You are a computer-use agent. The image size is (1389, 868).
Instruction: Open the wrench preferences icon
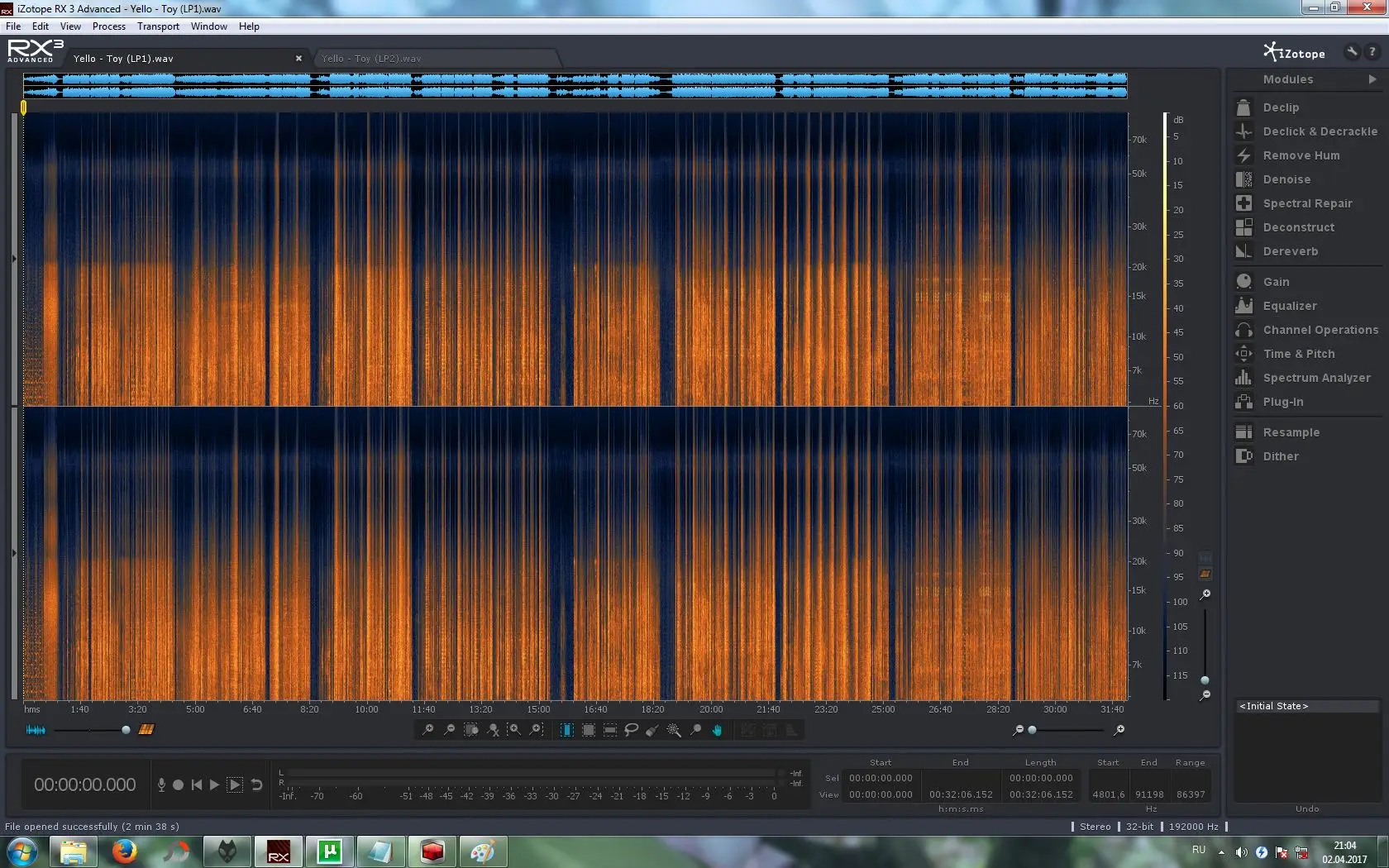click(x=1352, y=52)
